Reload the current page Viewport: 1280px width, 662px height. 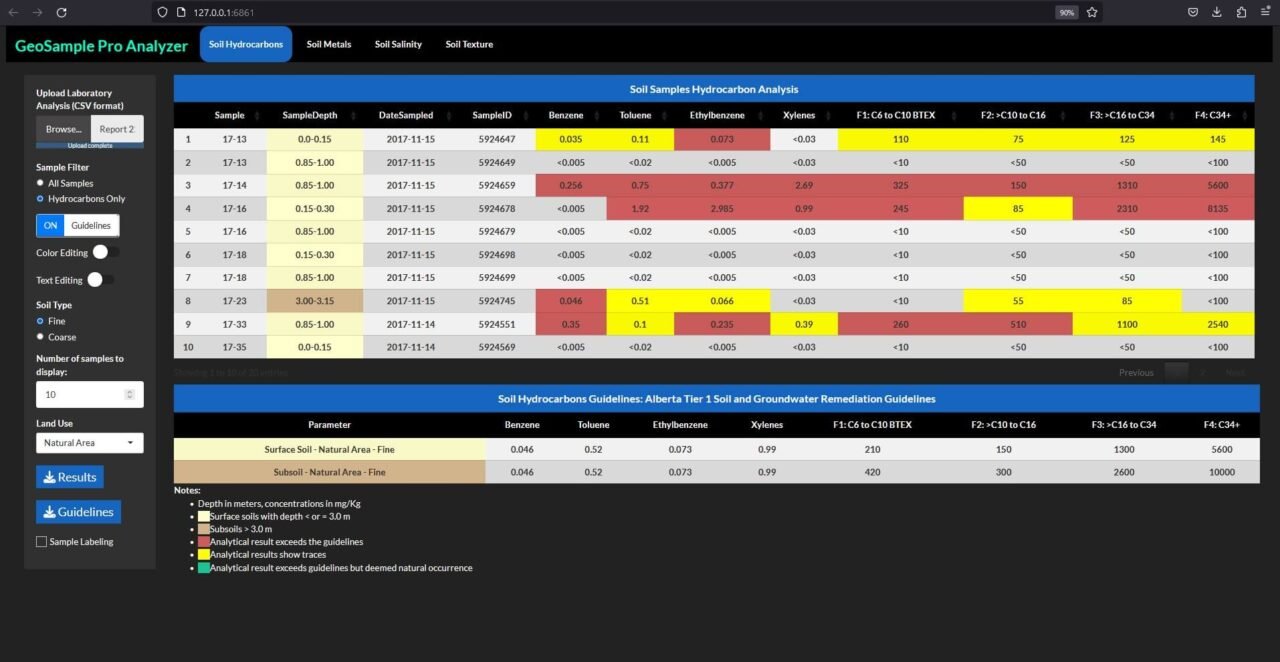point(62,12)
